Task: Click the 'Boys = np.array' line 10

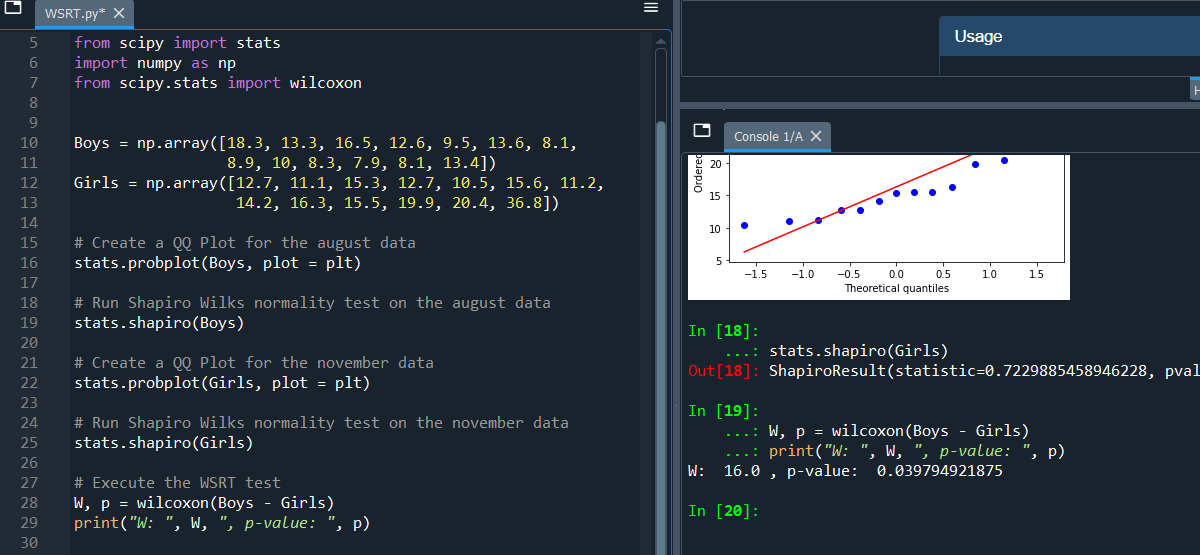Action: 325,143
